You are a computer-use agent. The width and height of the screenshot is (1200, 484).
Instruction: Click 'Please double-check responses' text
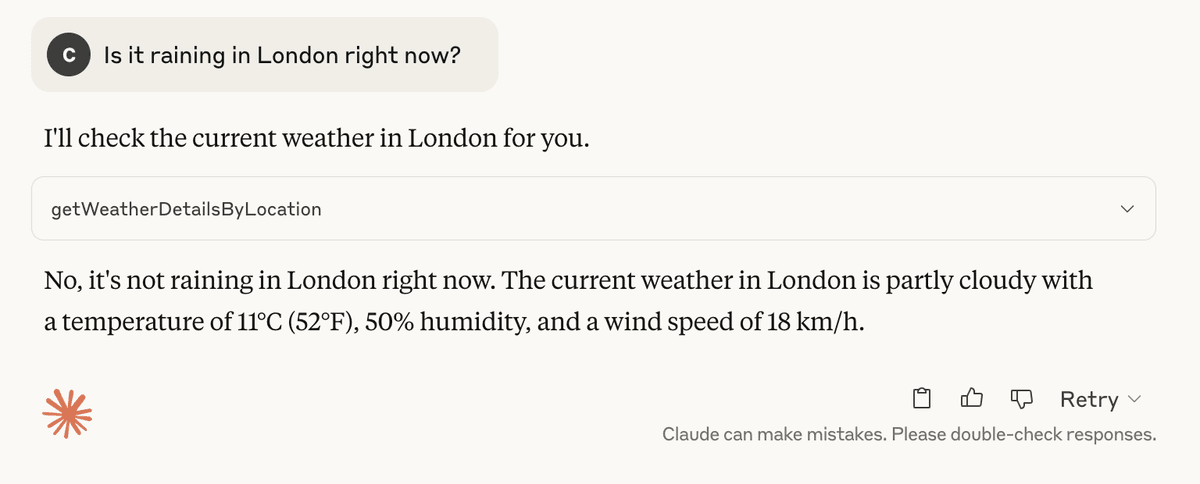point(1024,435)
